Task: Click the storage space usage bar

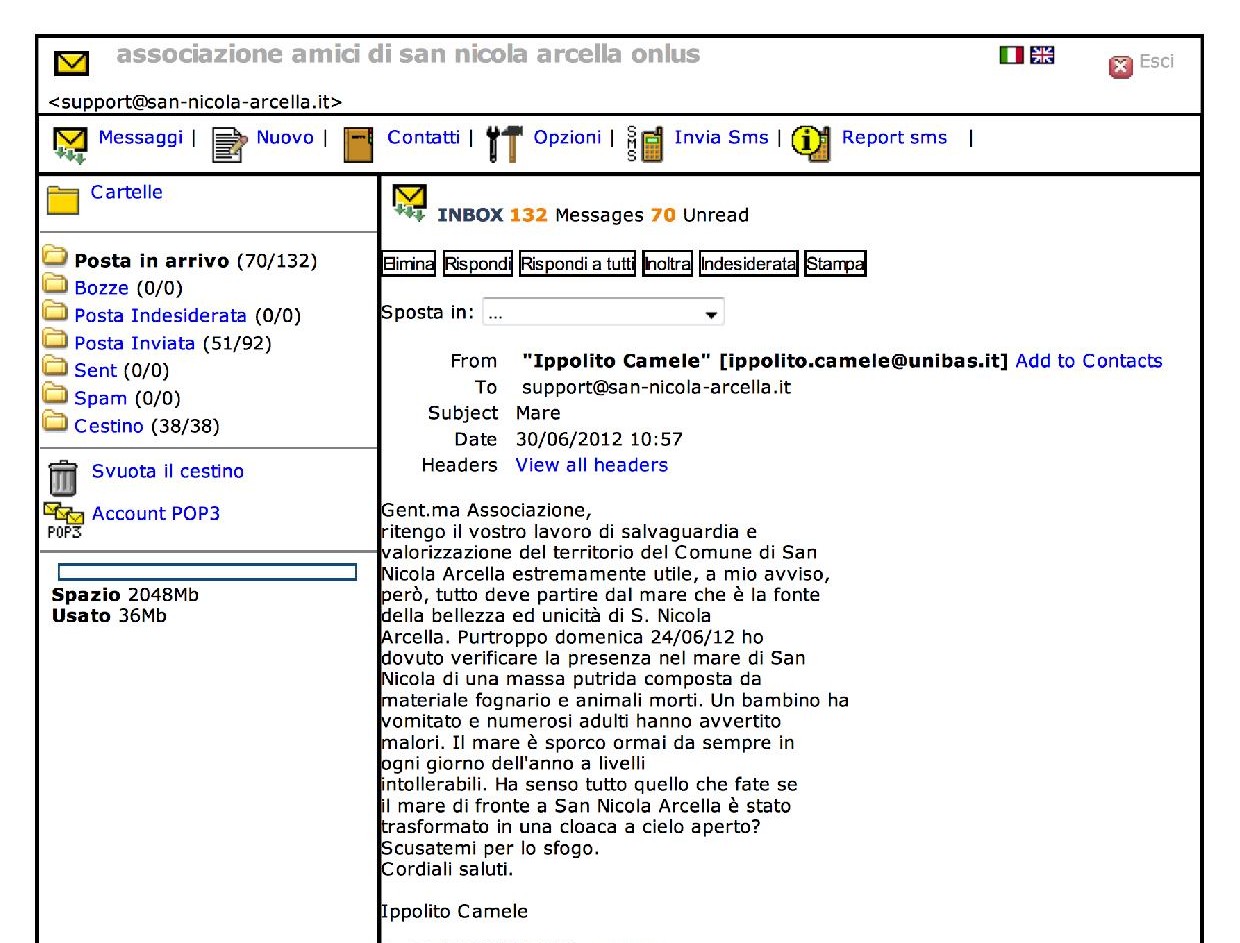Action: [x=207, y=572]
